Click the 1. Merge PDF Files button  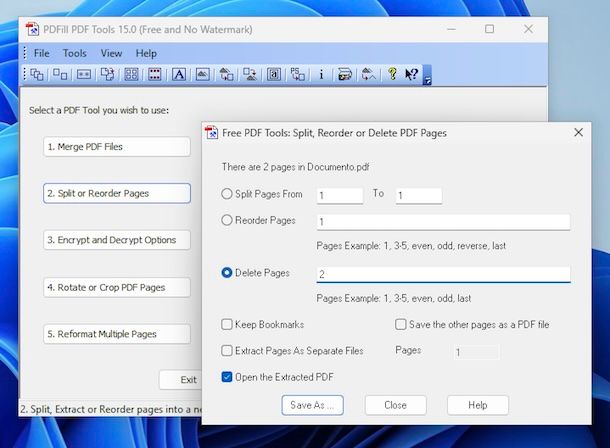[117, 147]
